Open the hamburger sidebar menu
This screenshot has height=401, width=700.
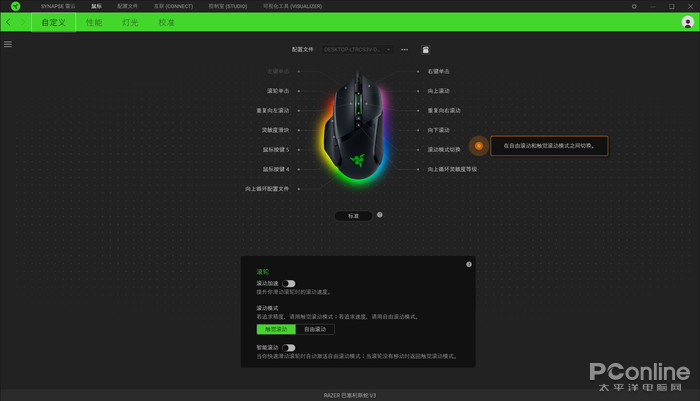pyautogui.click(x=8, y=44)
